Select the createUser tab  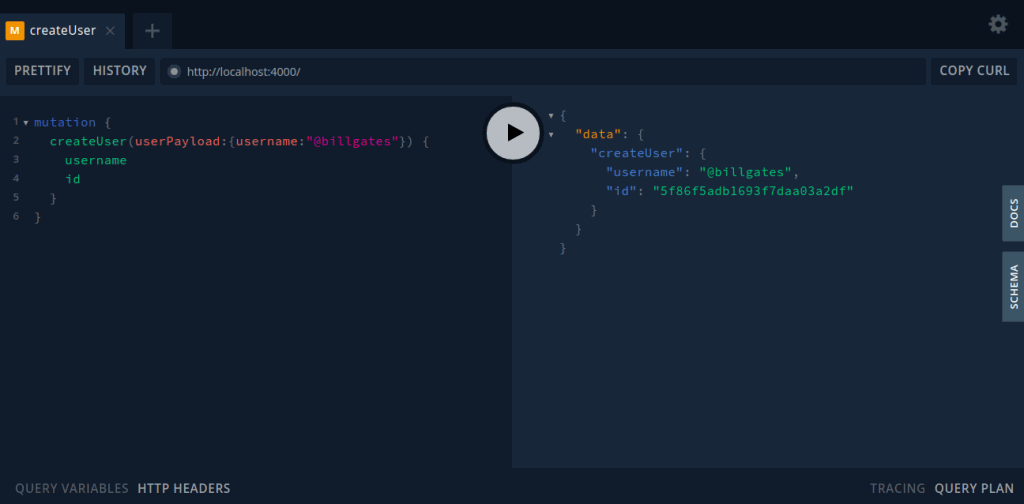pos(62,31)
